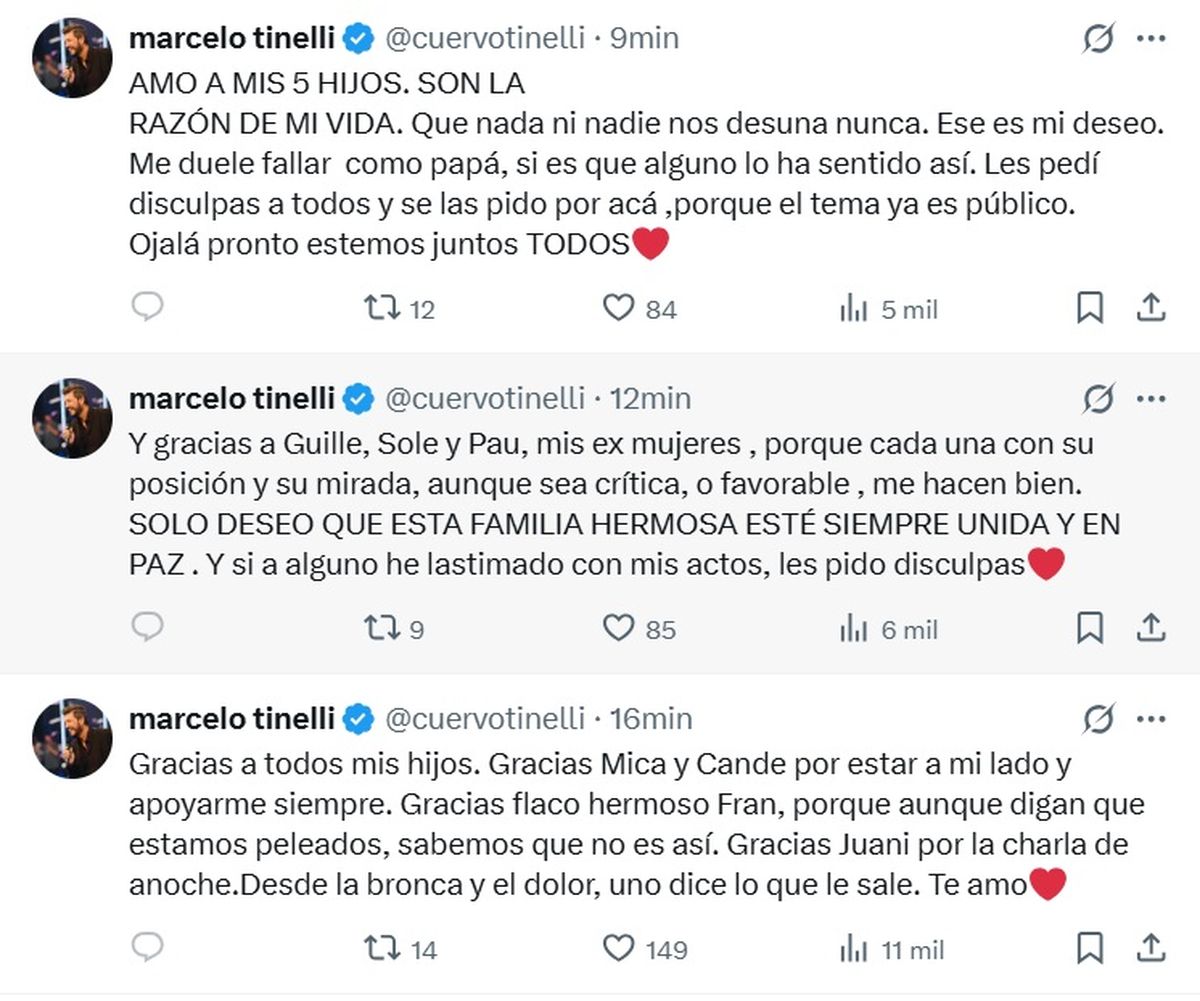
Task: Open more options on the 9min tweet
Action: point(1151,39)
